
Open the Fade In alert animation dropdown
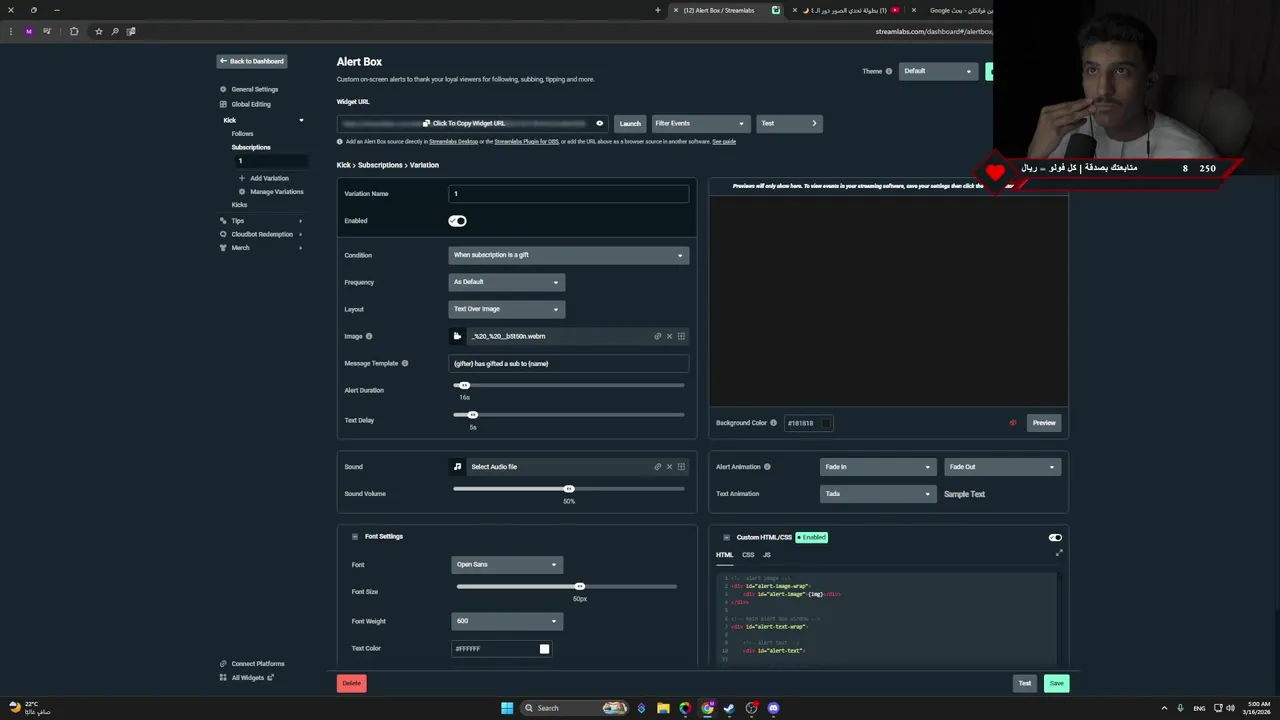tap(877, 467)
